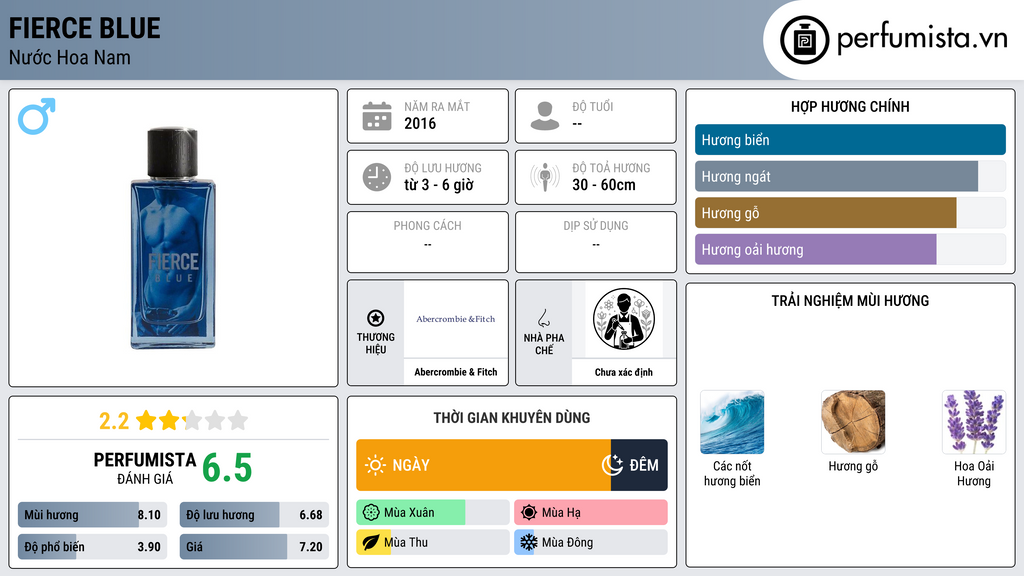Open the ocean wave note thumbnail
The height and width of the screenshot is (576, 1024).
[x=732, y=422]
